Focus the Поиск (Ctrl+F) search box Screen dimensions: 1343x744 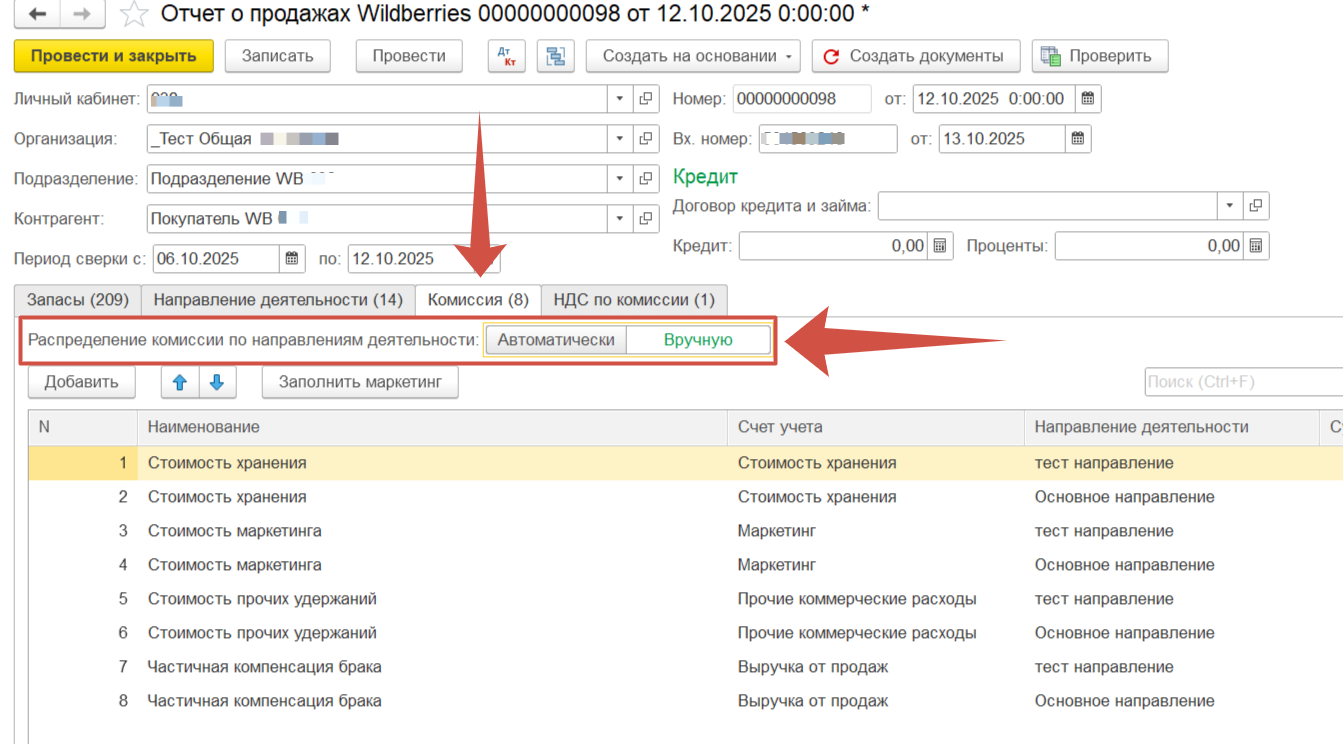tap(1243, 382)
